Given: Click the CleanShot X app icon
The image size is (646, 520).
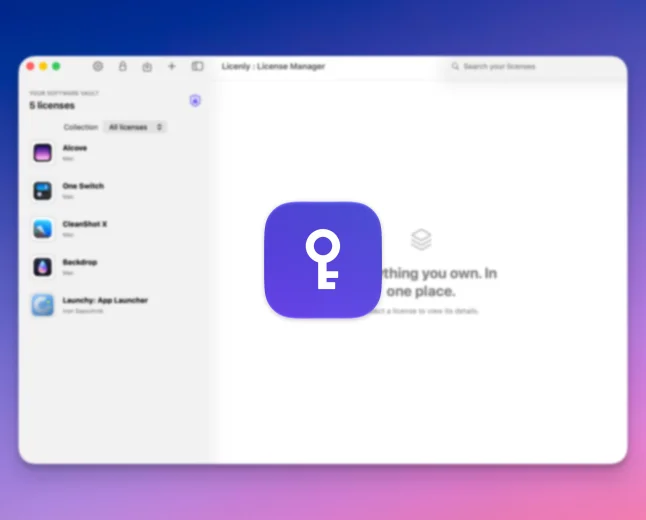Looking at the screenshot, I should click(42, 229).
